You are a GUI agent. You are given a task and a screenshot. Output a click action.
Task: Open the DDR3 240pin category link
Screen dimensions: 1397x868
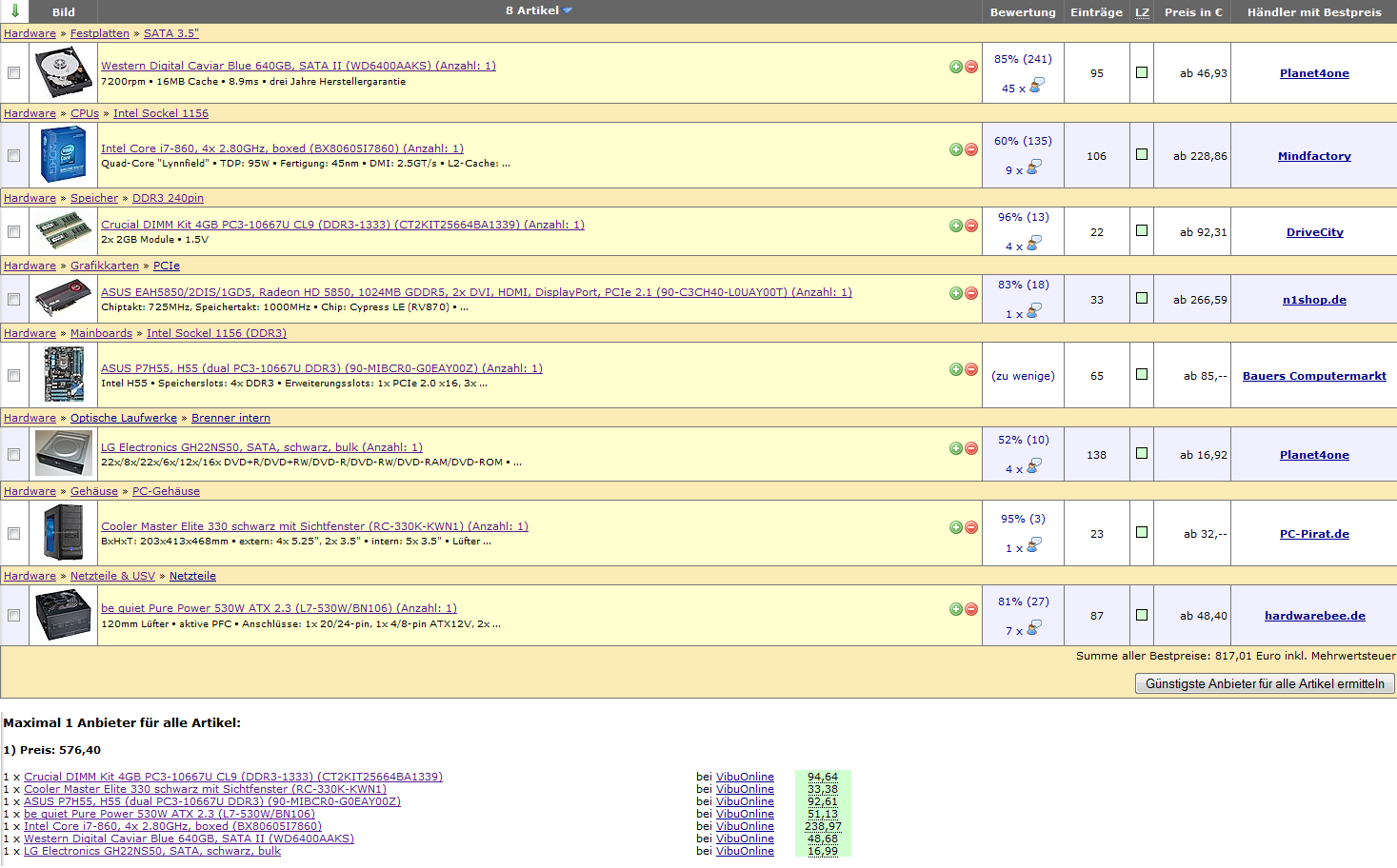tap(168, 198)
